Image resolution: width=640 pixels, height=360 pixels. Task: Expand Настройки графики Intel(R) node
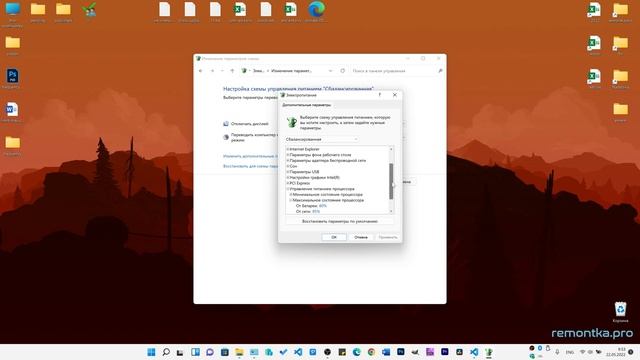pos(287,178)
